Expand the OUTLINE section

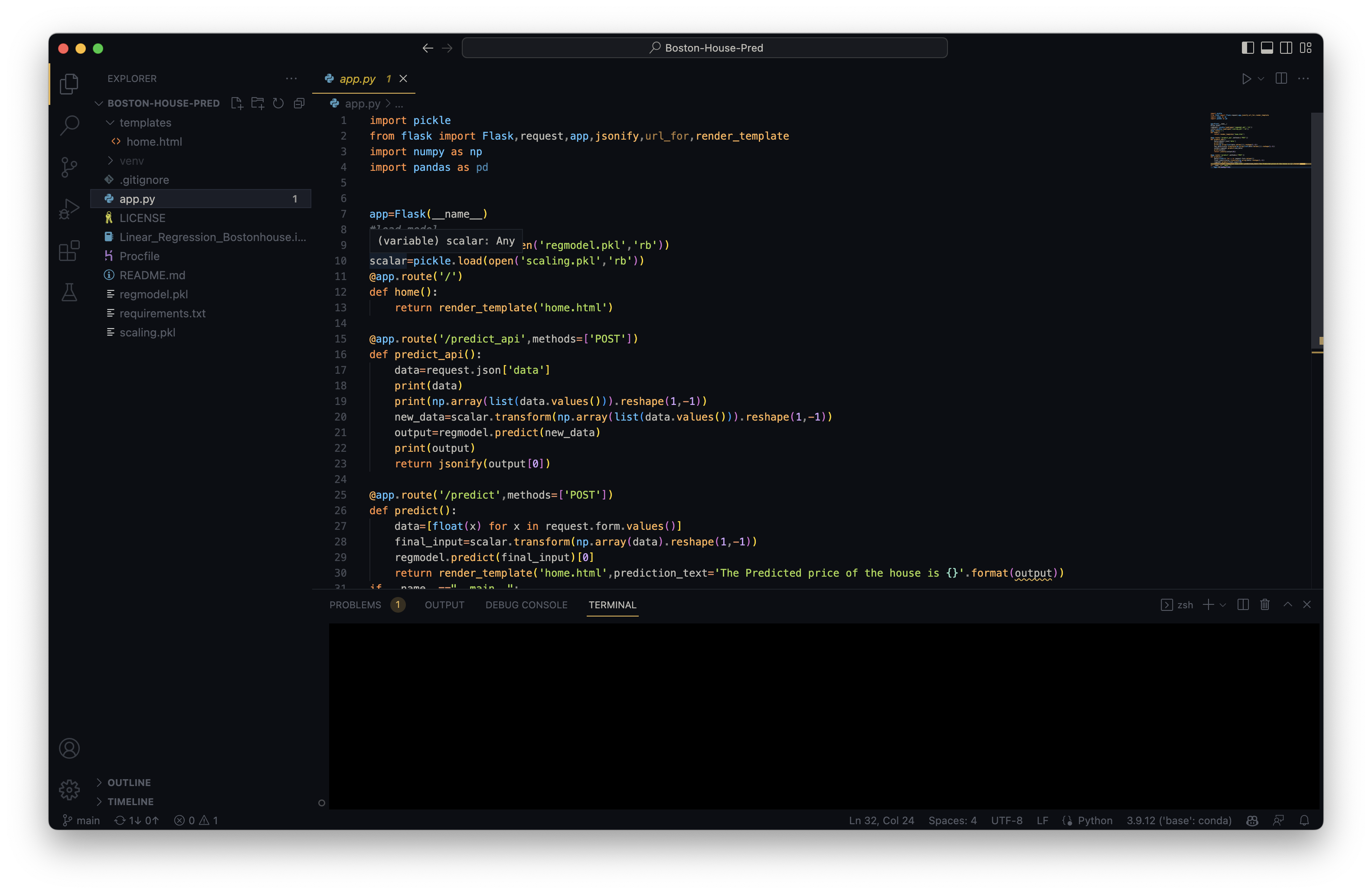tap(129, 782)
